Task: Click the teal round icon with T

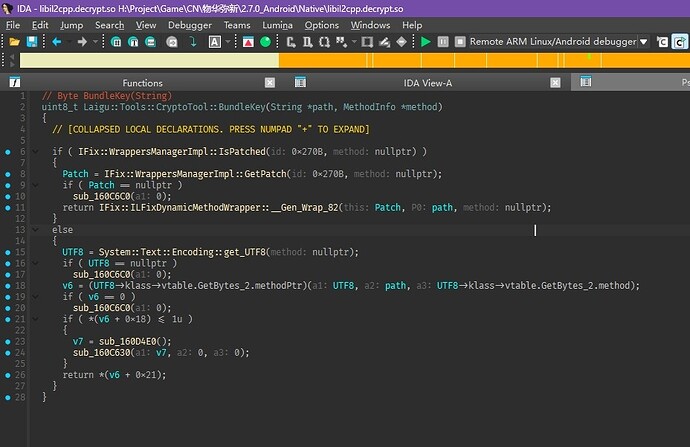Action: (133, 42)
